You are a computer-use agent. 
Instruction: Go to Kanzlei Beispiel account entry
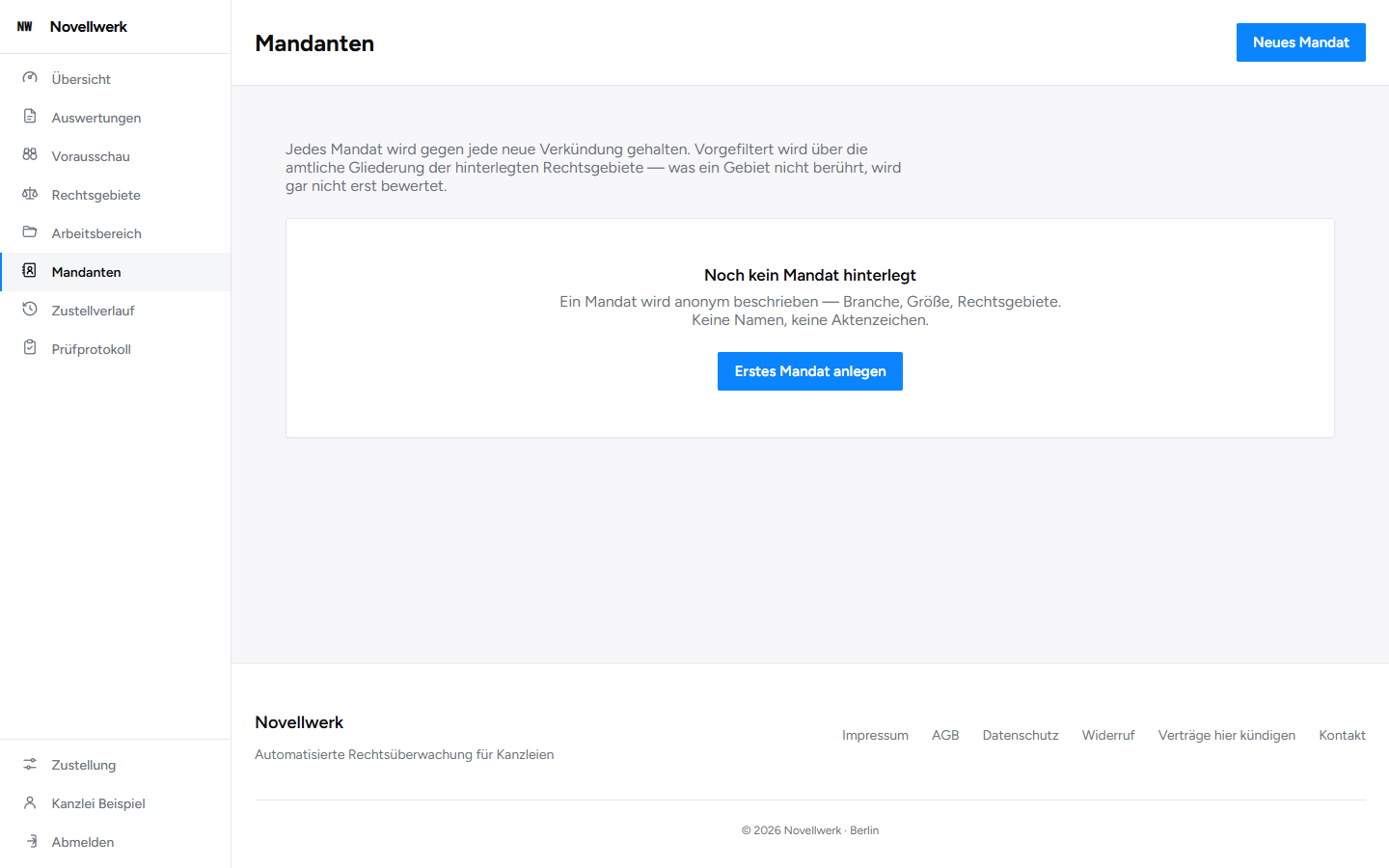(116, 803)
